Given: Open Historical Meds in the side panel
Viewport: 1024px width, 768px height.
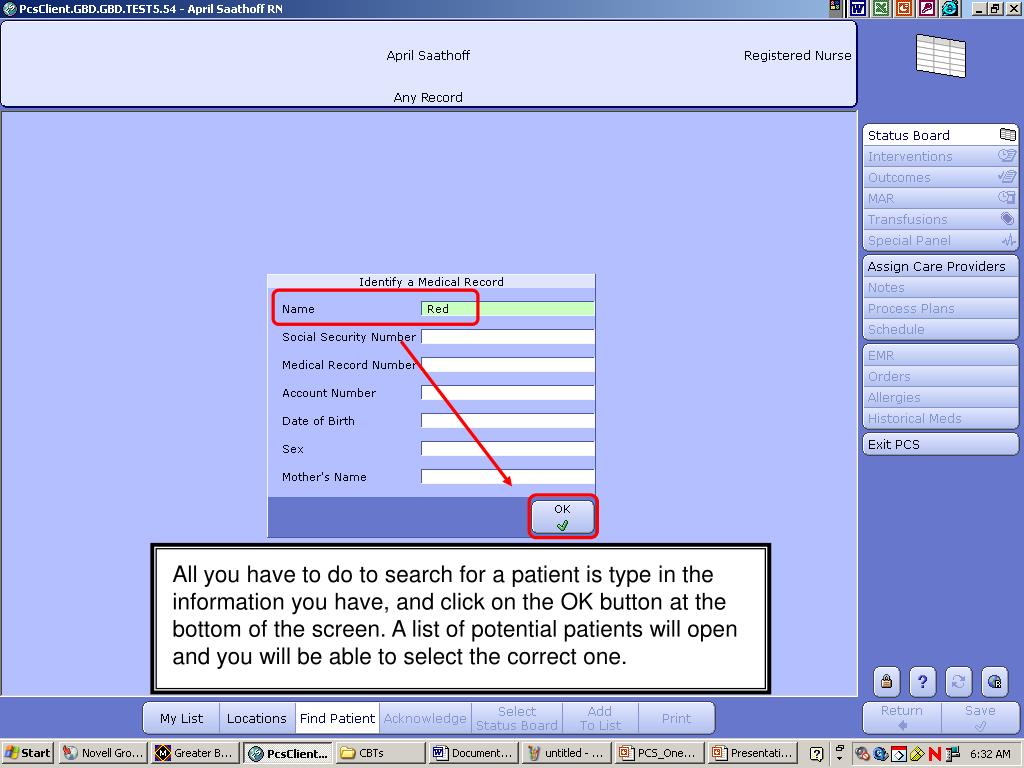Looking at the screenshot, I should pos(940,418).
